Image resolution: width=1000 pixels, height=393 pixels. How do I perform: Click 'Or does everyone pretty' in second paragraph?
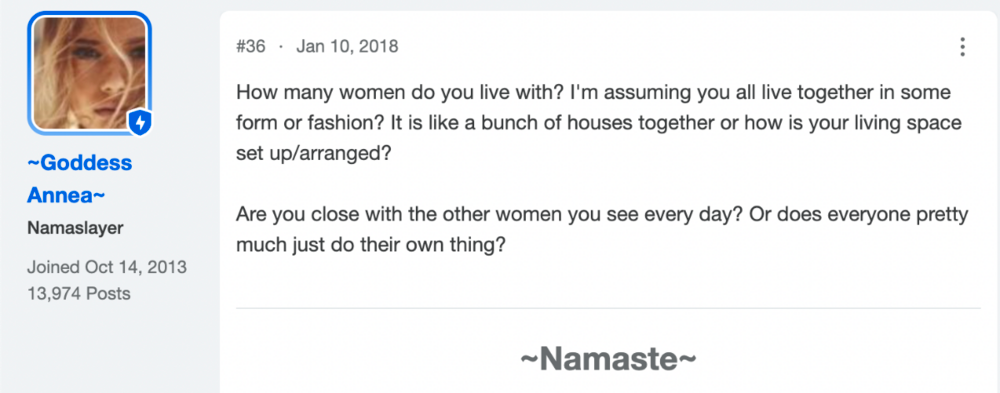858,214
